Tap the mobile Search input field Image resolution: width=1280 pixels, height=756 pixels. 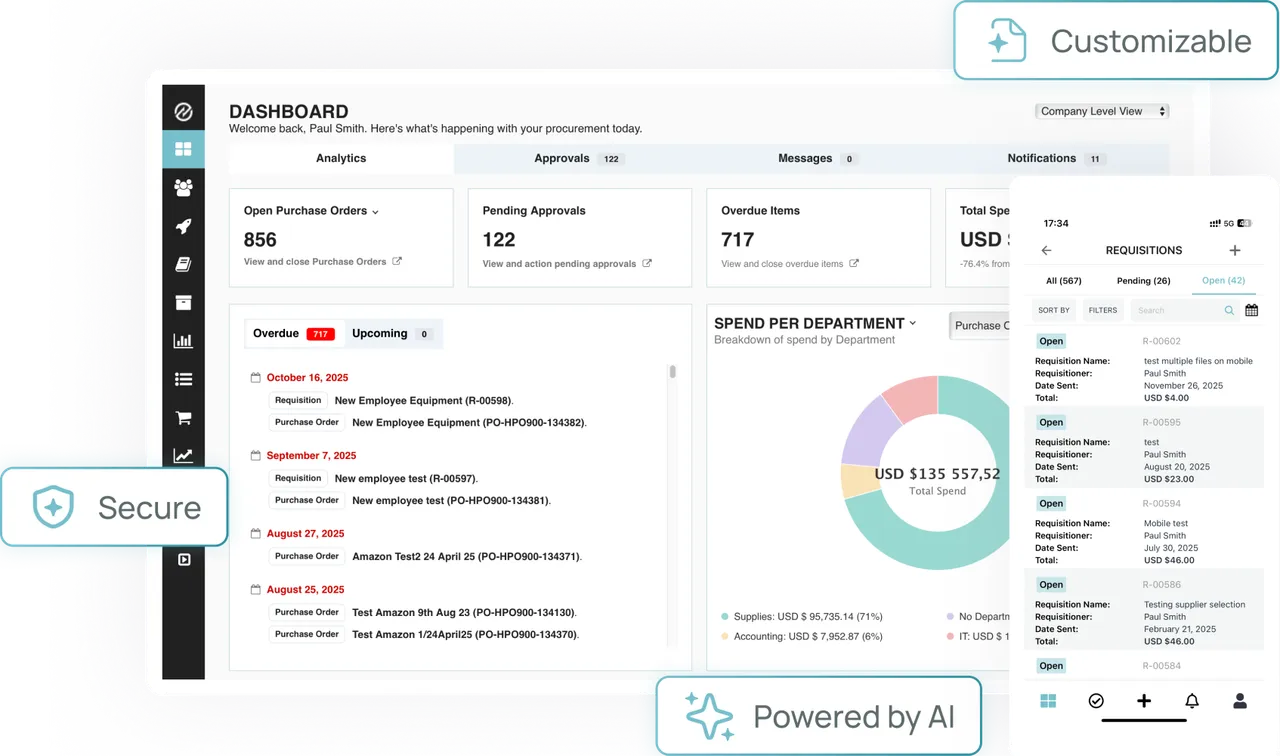pyautogui.click(x=1185, y=310)
